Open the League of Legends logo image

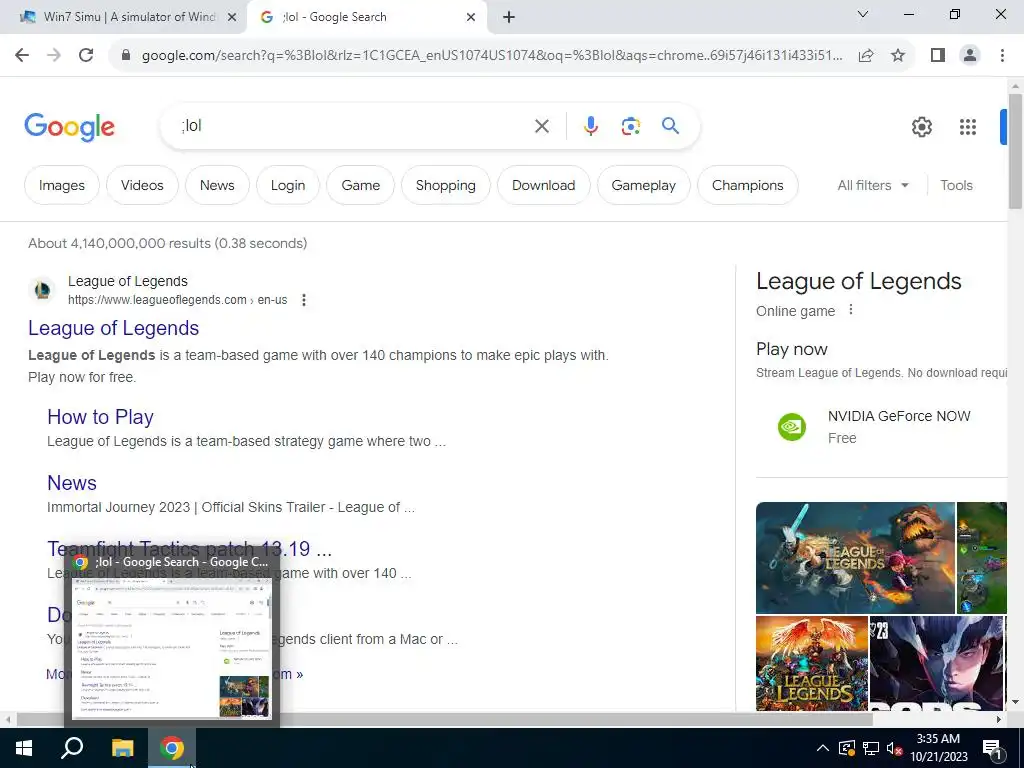click(x=855, y=558)
